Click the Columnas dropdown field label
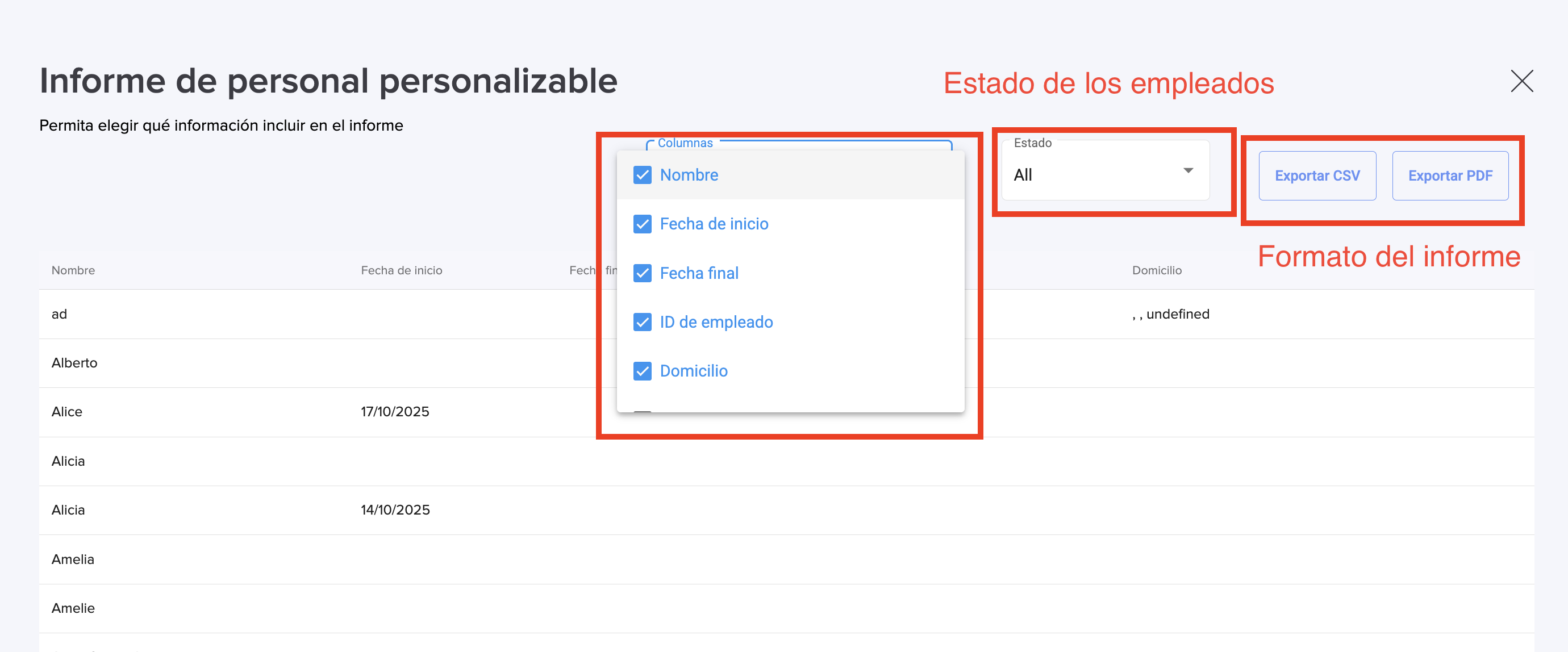This screenshot has width=1568, height=652. 685,143
